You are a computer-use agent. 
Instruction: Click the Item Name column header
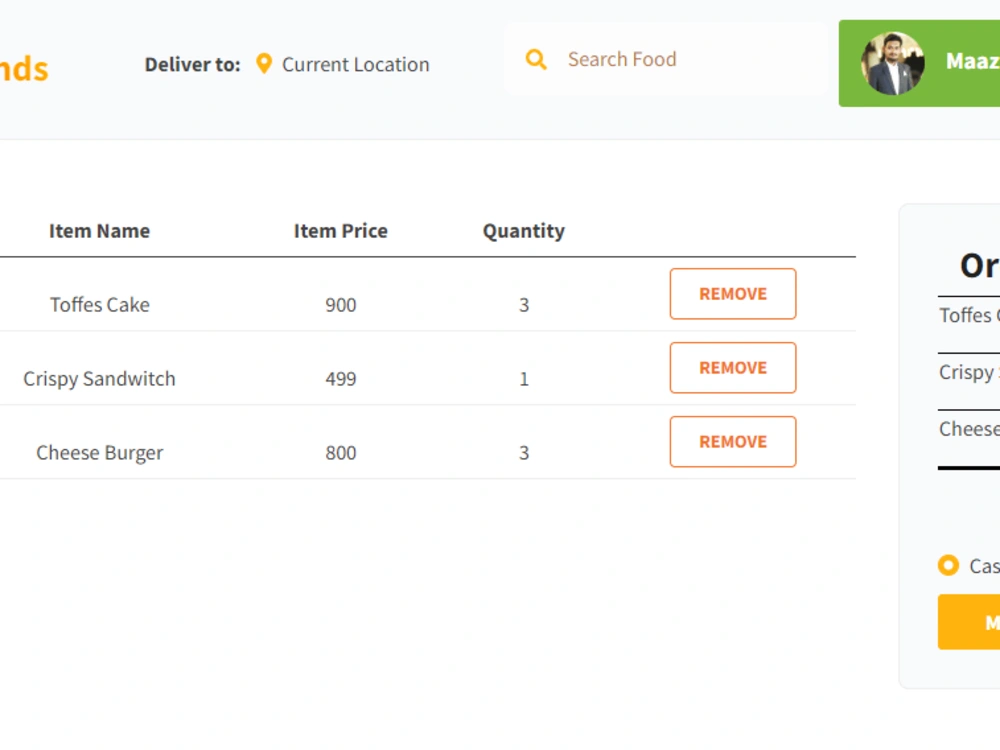99,231
